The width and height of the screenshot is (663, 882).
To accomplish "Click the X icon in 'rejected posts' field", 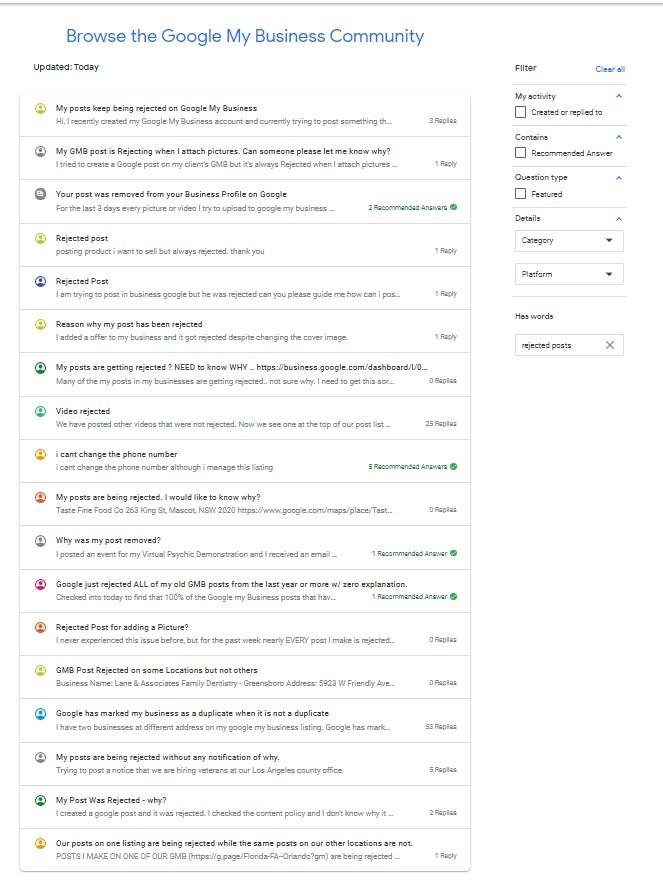I will pos(610,345).
